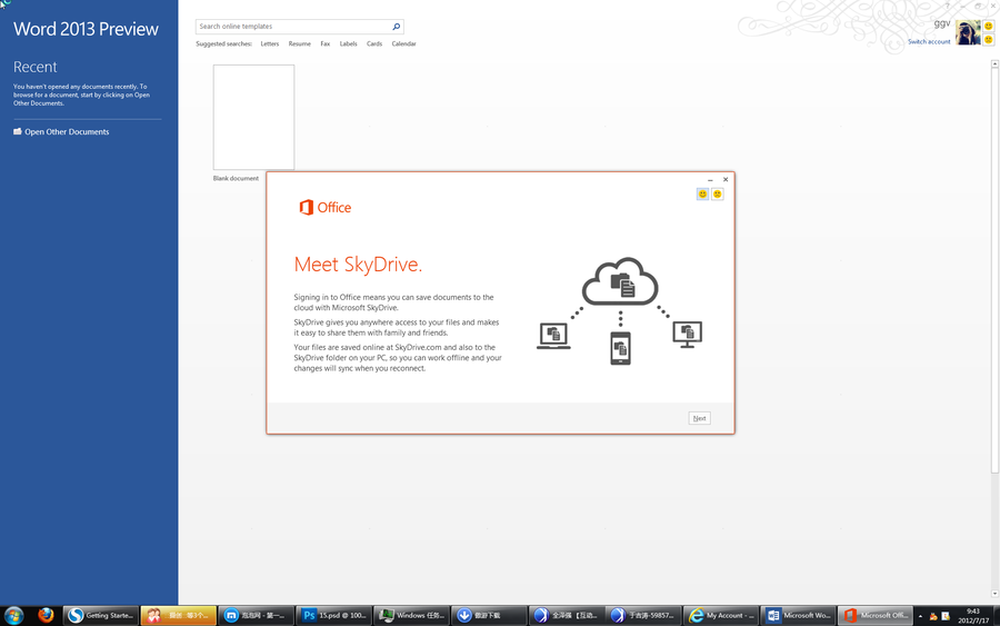Select the Cards suggested search

pyautogui.click(x=374, y=44)
